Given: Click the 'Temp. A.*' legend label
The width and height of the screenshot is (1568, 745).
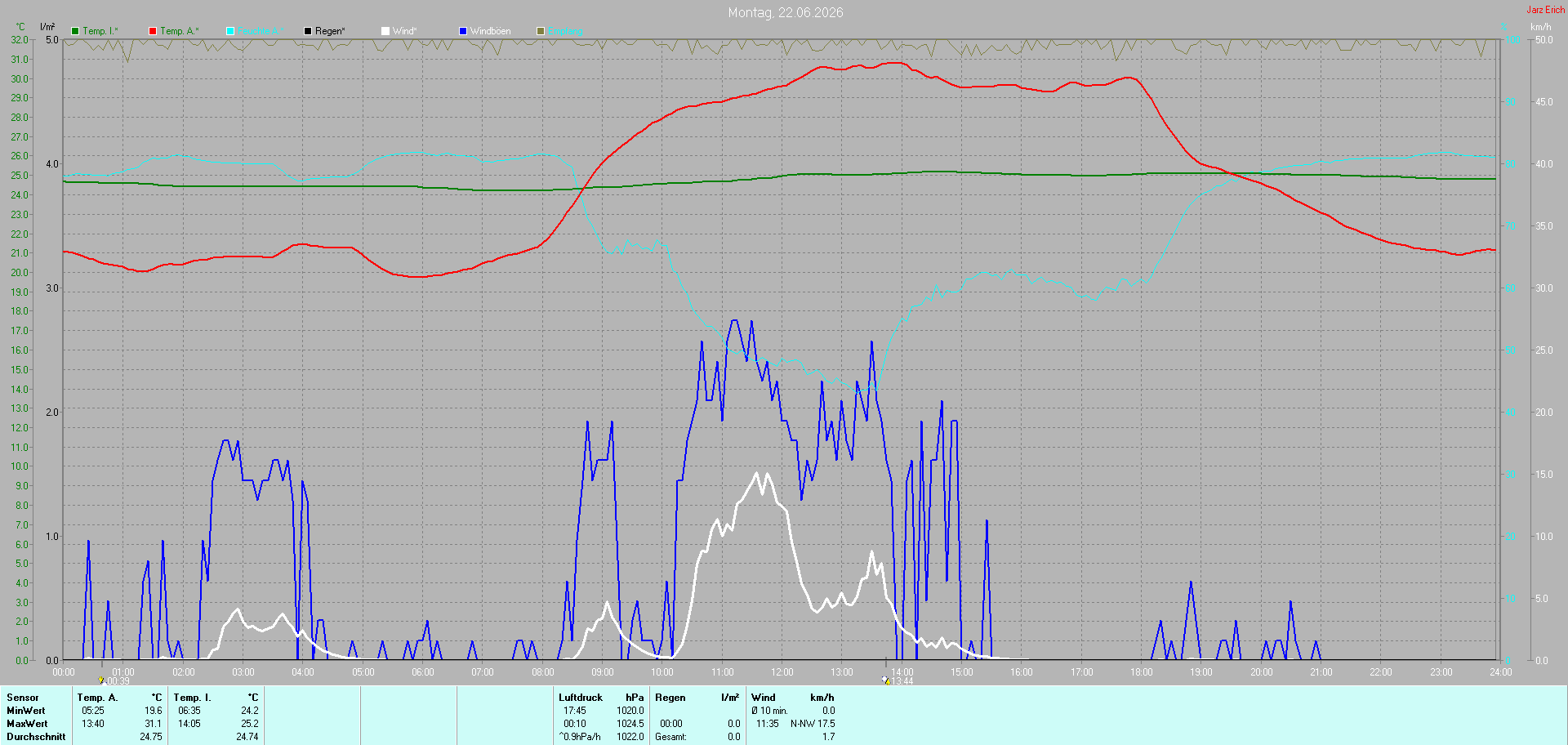Looking at the screenshot, I should coord(180,31).
